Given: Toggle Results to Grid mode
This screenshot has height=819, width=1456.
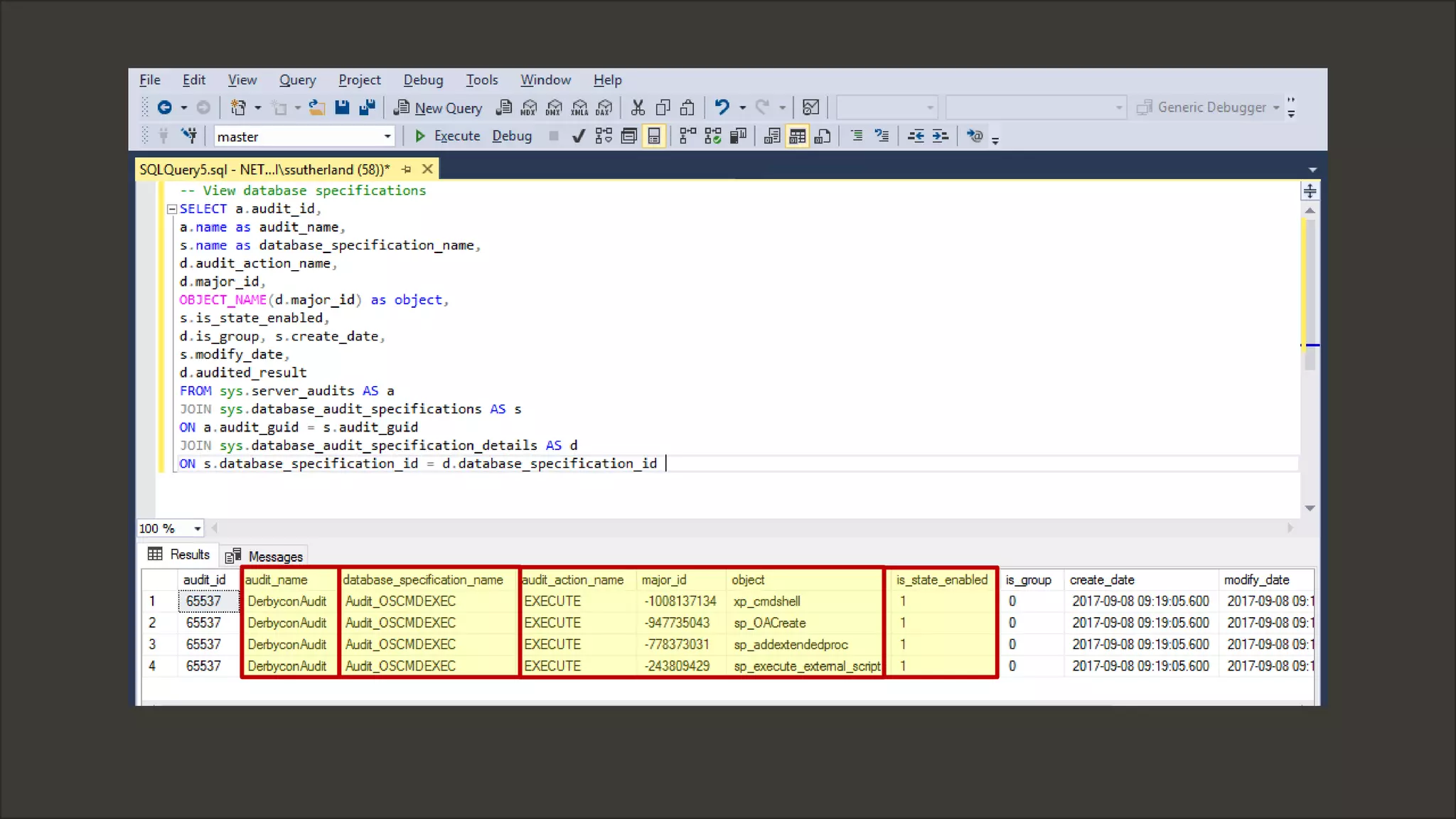Looking at the screenshot, I should click(x=797, y=136).
